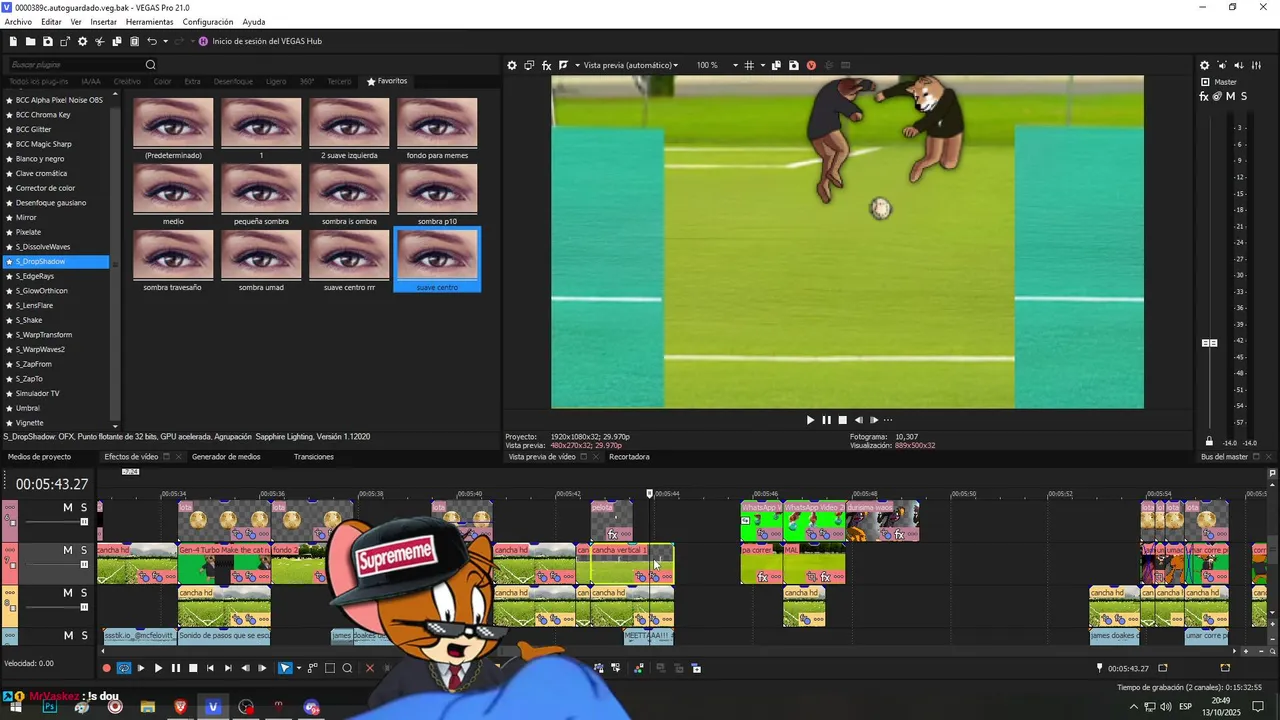This screenshot has height=720, width=1280.
Task: Open the mixer properties gear icon
Action: [x=1204, y=65]
